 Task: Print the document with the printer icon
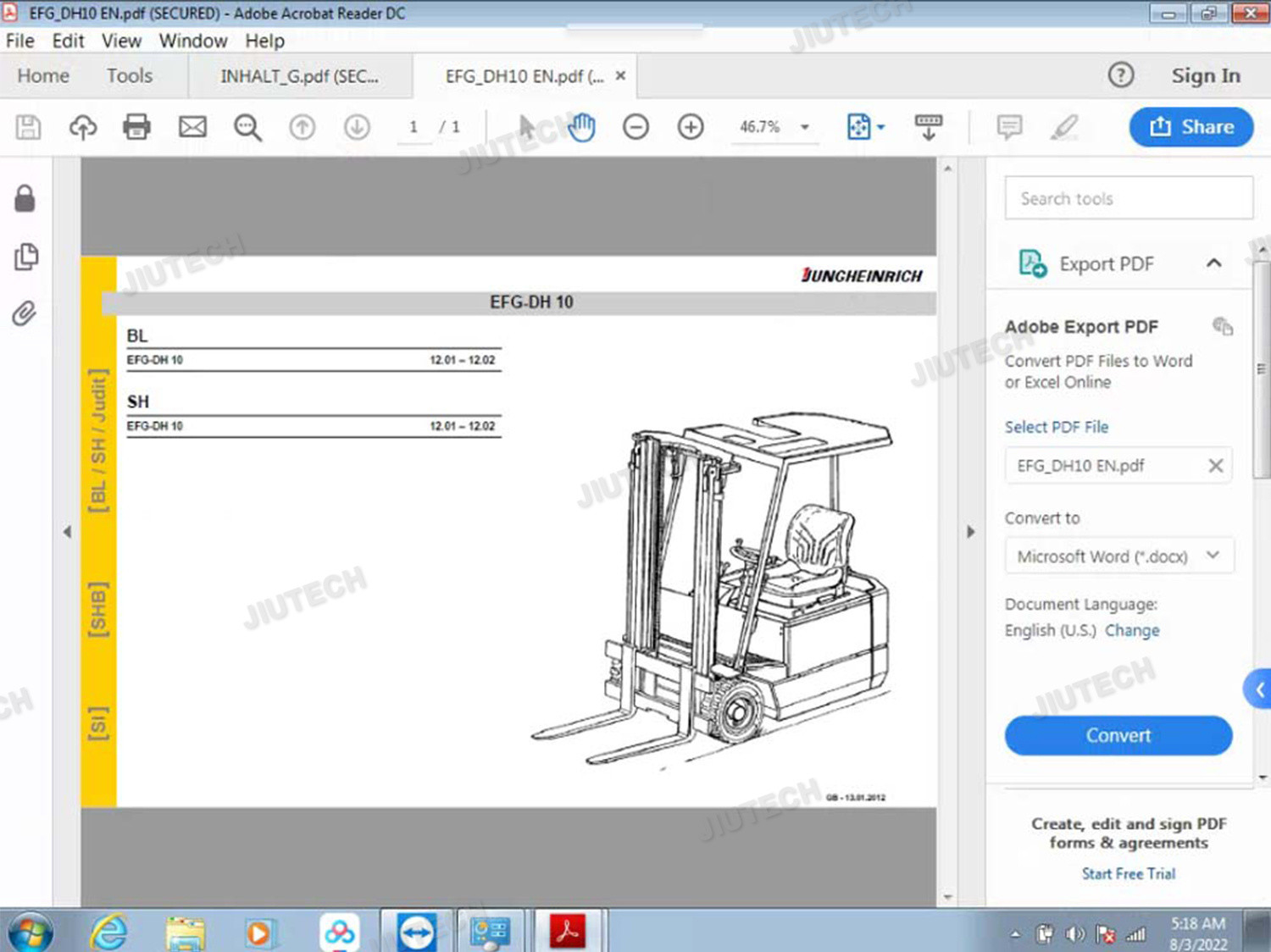(x=136, y=127)
